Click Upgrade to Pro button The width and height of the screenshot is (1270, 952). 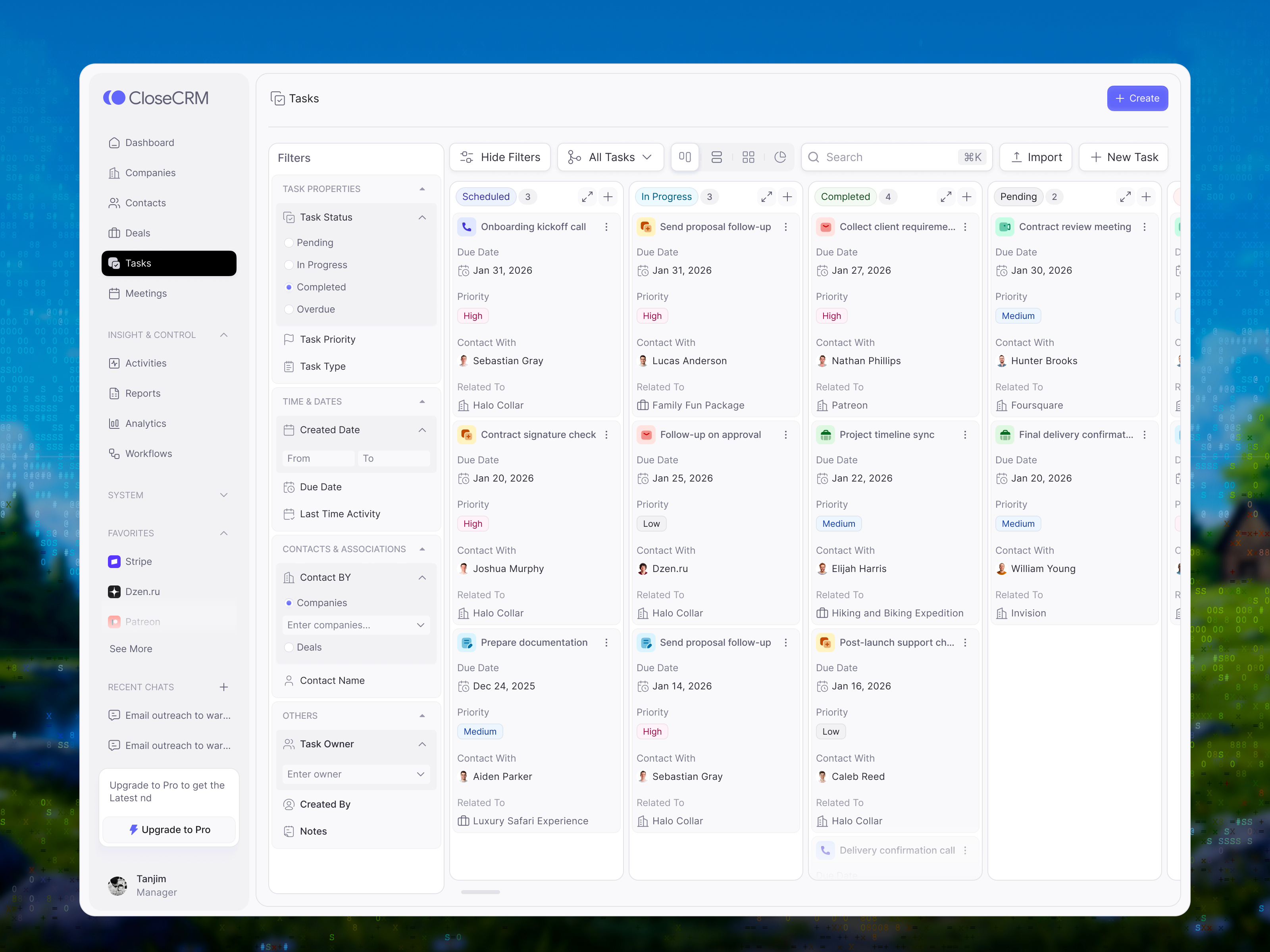169,829
